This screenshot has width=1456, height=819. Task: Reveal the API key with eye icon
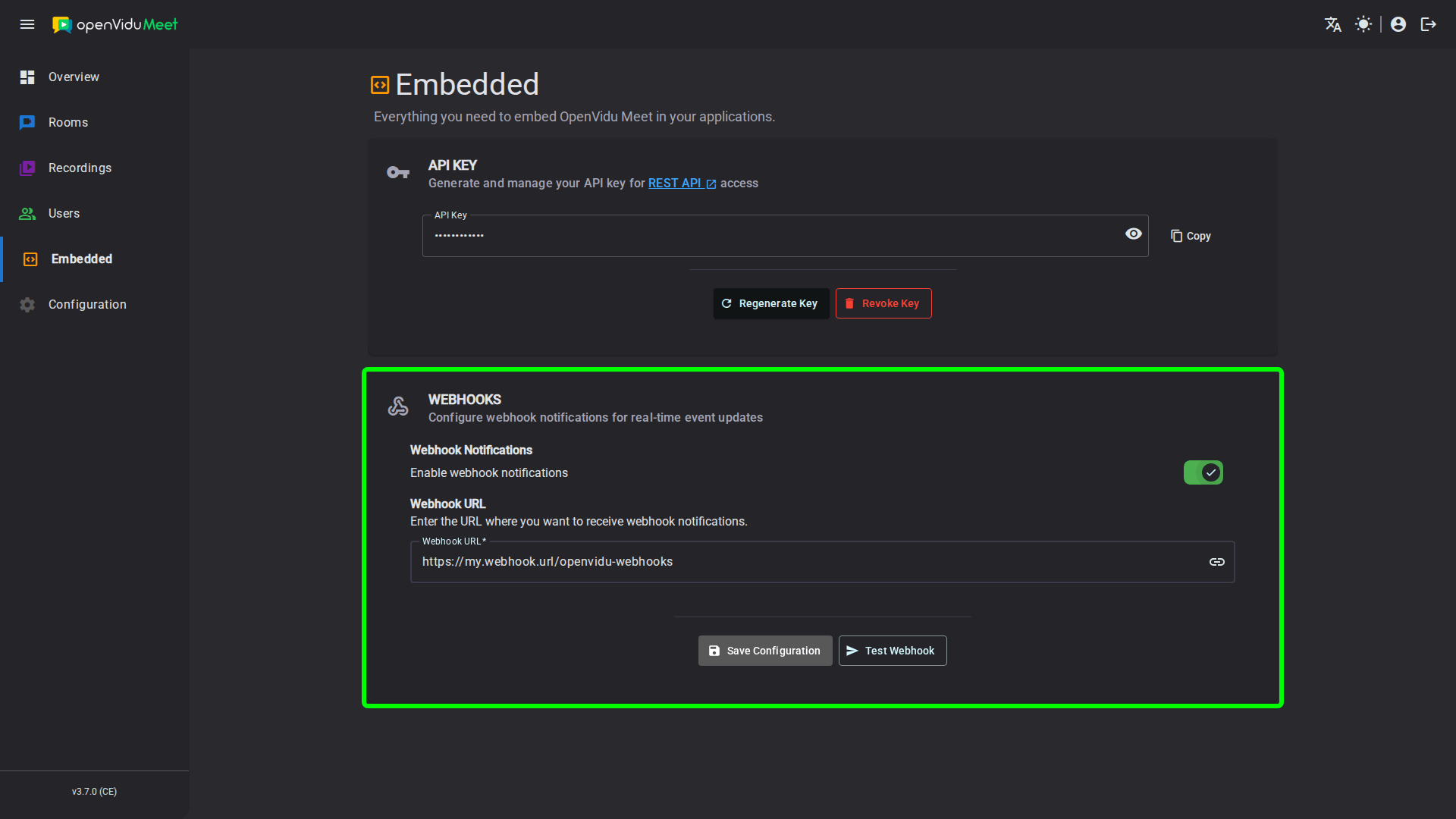(x=1134, y=234)
